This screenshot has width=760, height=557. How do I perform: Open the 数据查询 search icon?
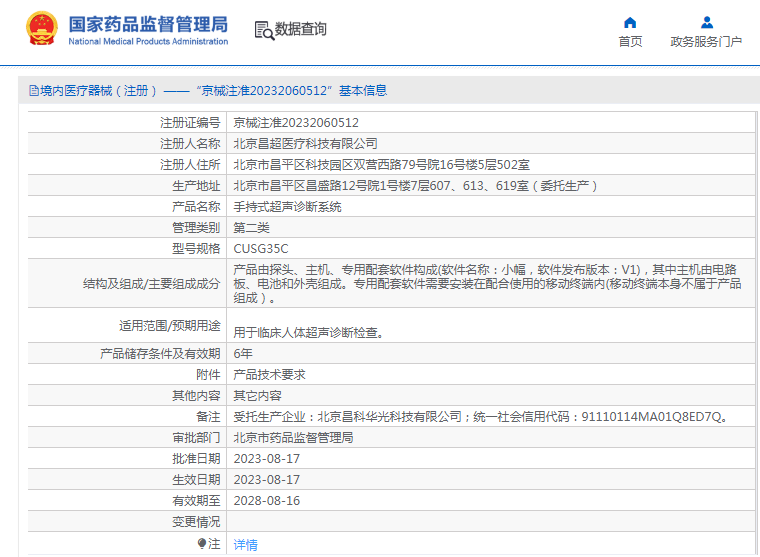(x=264, y=31)
